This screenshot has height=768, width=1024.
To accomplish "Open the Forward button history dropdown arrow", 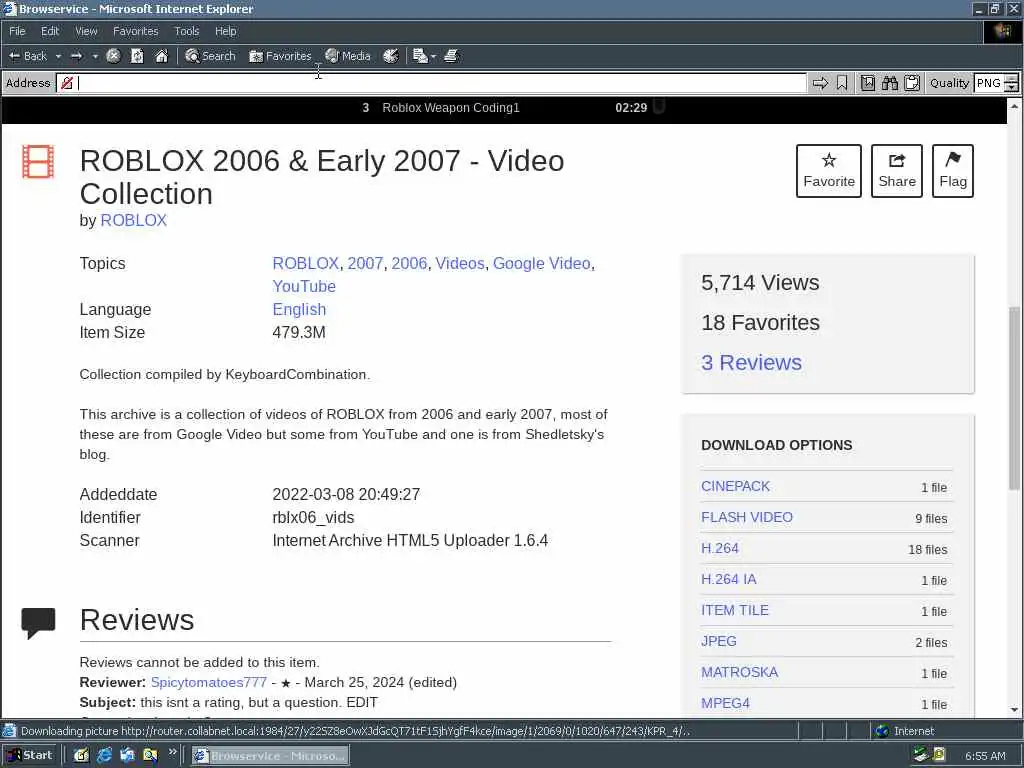I will coord(95,56).
